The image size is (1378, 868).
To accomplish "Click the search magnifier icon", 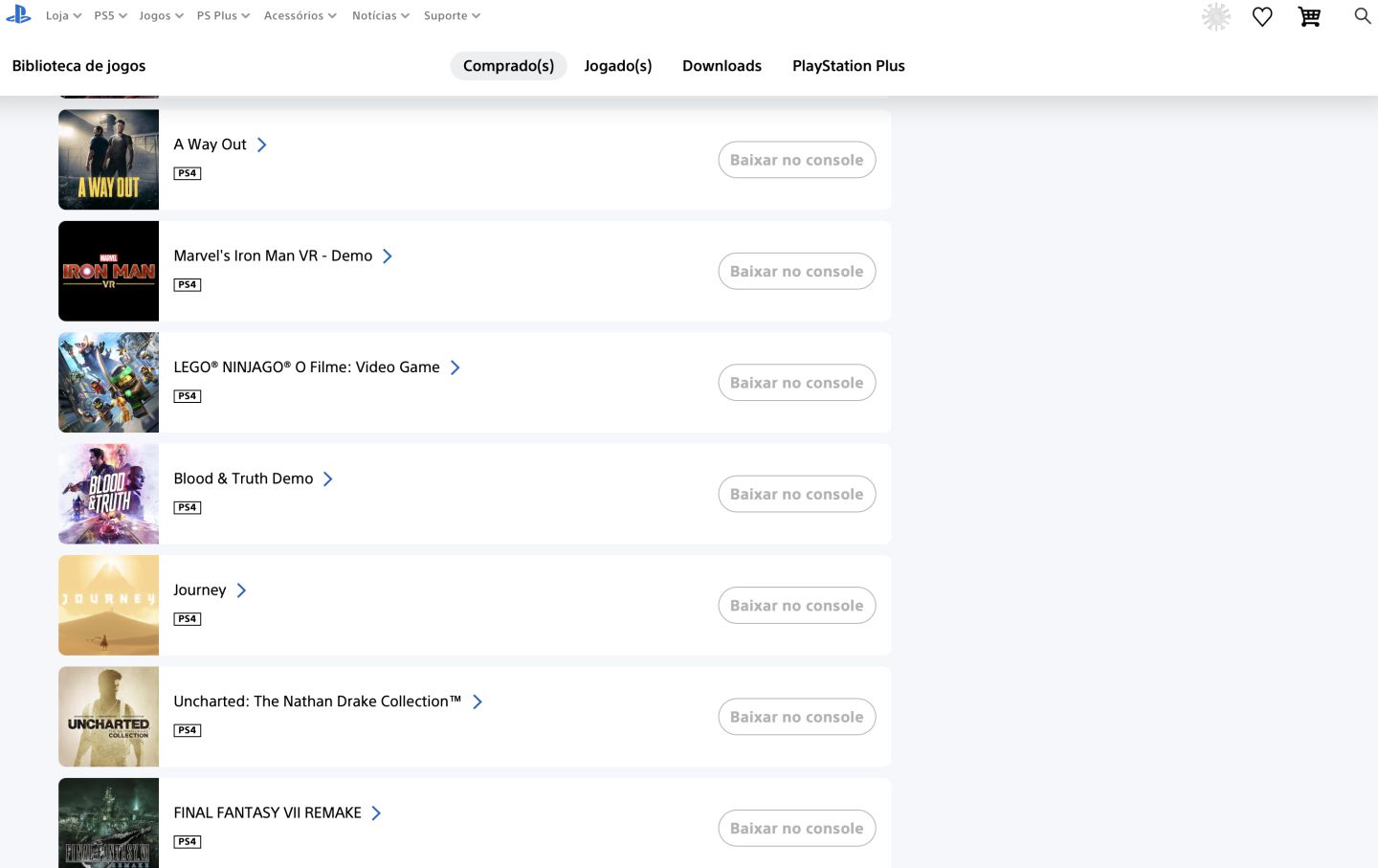I will 1363,15.
